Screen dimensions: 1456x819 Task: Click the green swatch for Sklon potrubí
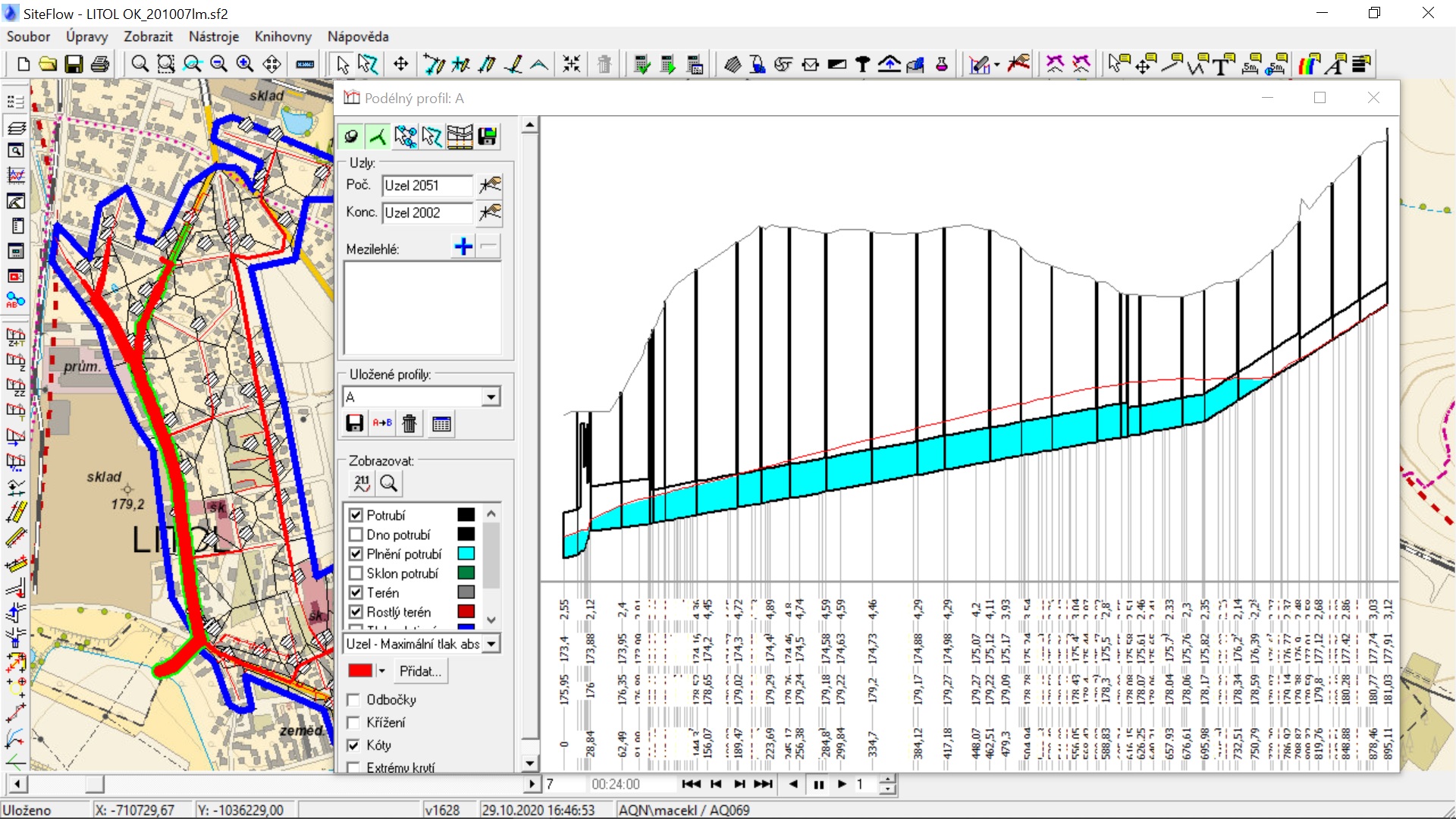[x=466, y=573]
